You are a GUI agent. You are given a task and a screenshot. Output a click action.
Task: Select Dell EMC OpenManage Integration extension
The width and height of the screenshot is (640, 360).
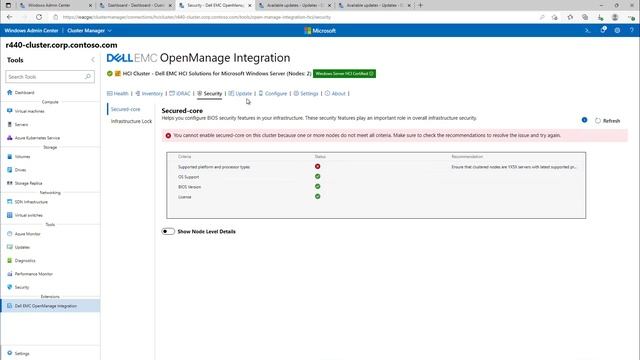(x=50, y=306)
